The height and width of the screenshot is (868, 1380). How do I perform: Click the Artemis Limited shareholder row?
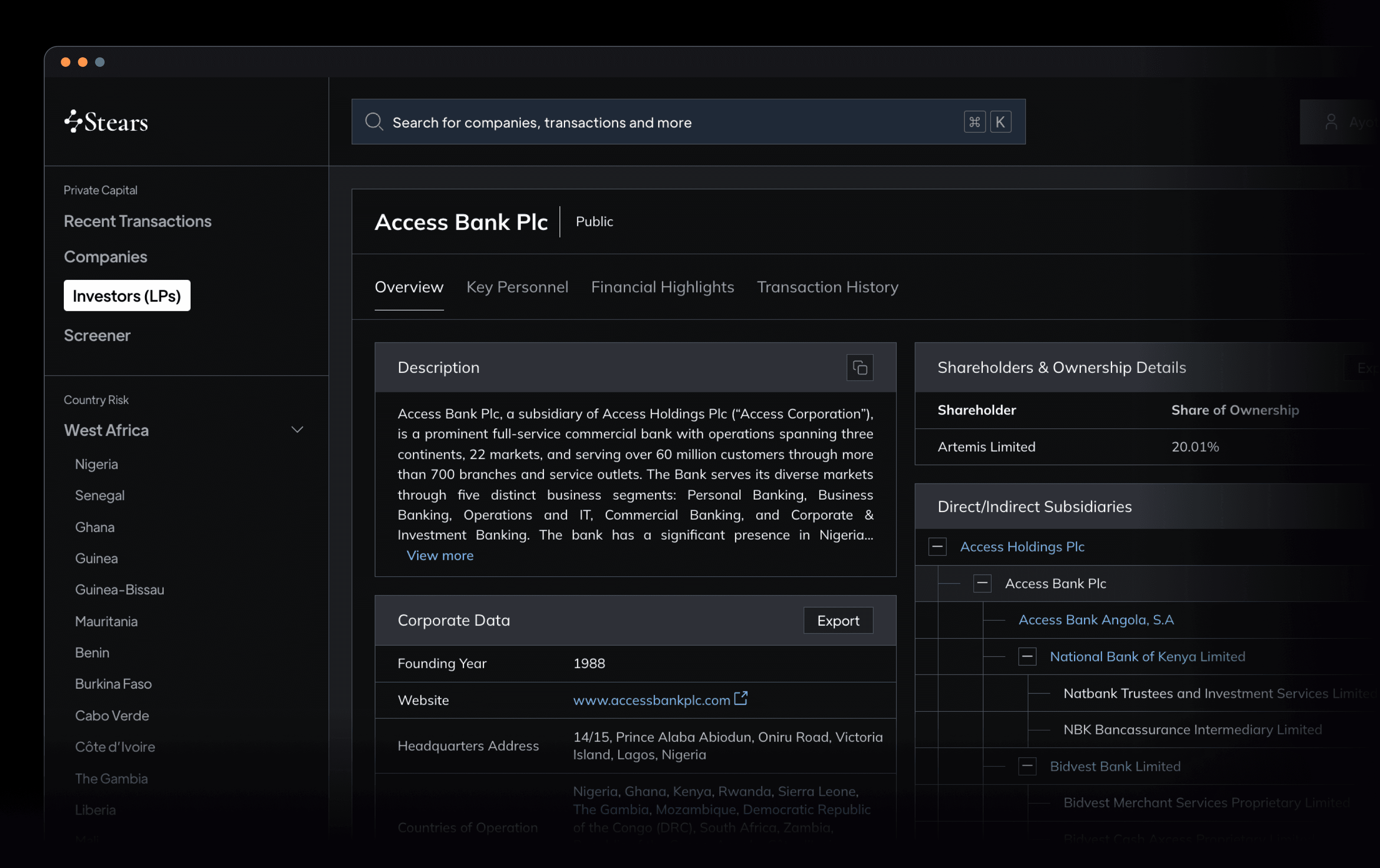[x=1147, y=447]
